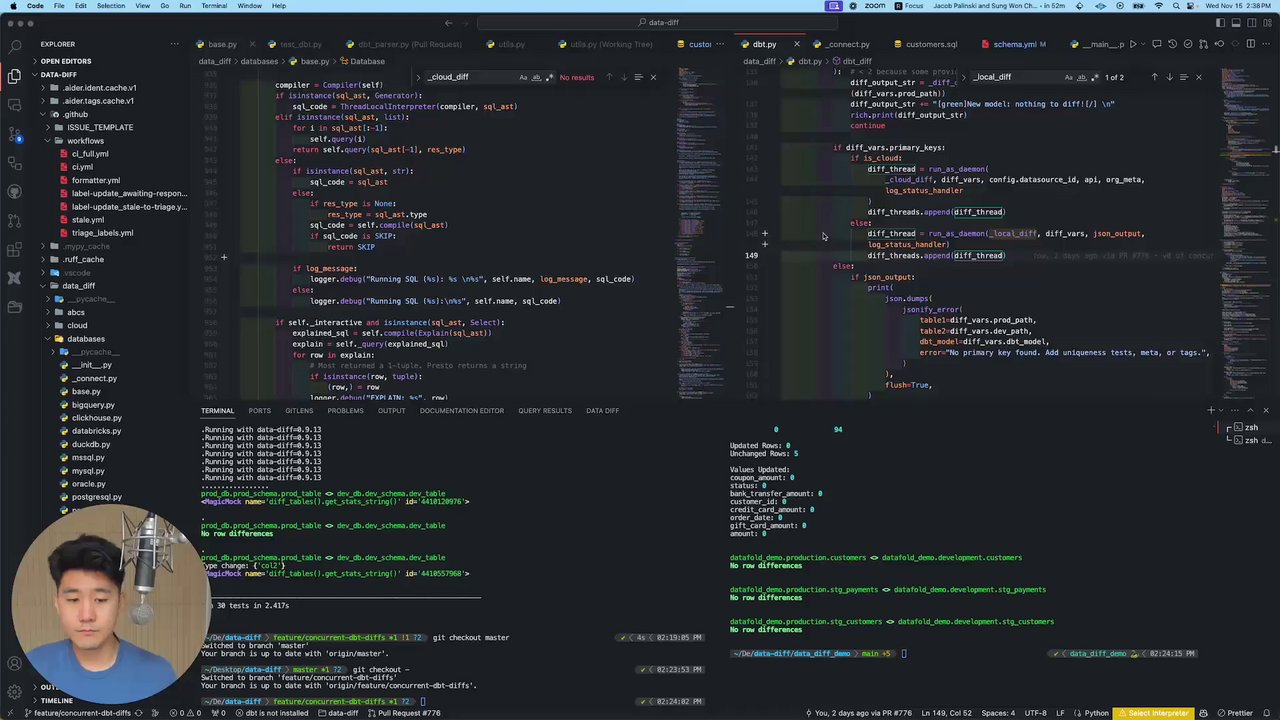This screenshot has width=1280, height=720.
Task: Toggle regex in _local_diff find bar
Action: [x=1094, y=77]
